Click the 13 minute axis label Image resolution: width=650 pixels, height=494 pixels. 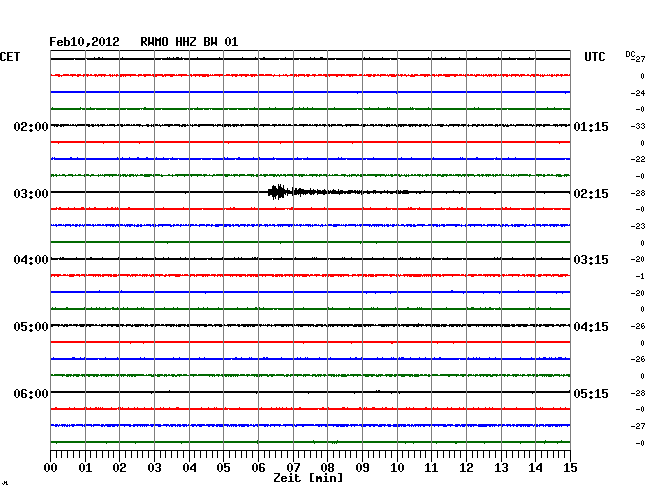point(501,468)
